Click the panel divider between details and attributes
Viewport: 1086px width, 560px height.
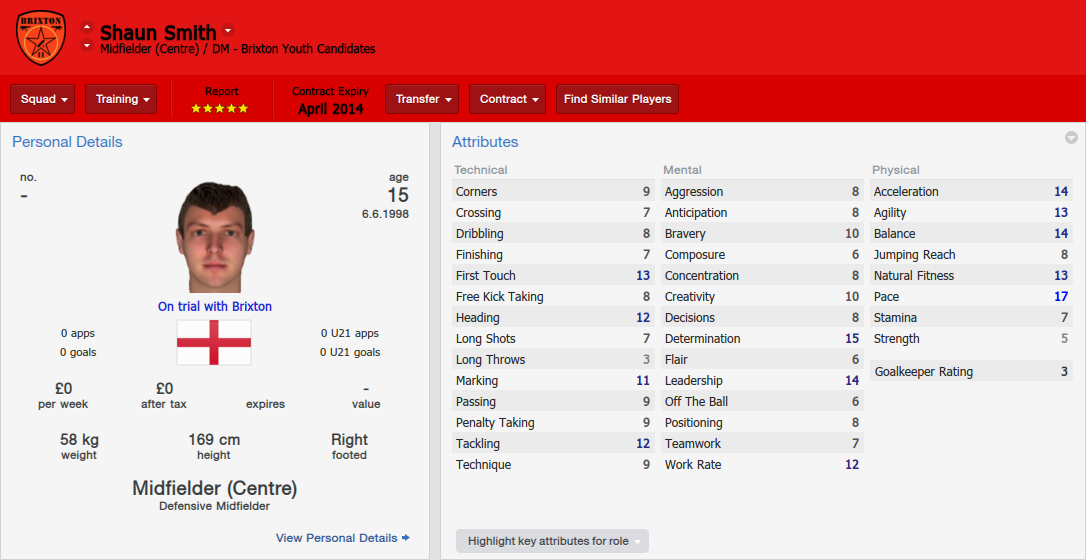point(435,341)
